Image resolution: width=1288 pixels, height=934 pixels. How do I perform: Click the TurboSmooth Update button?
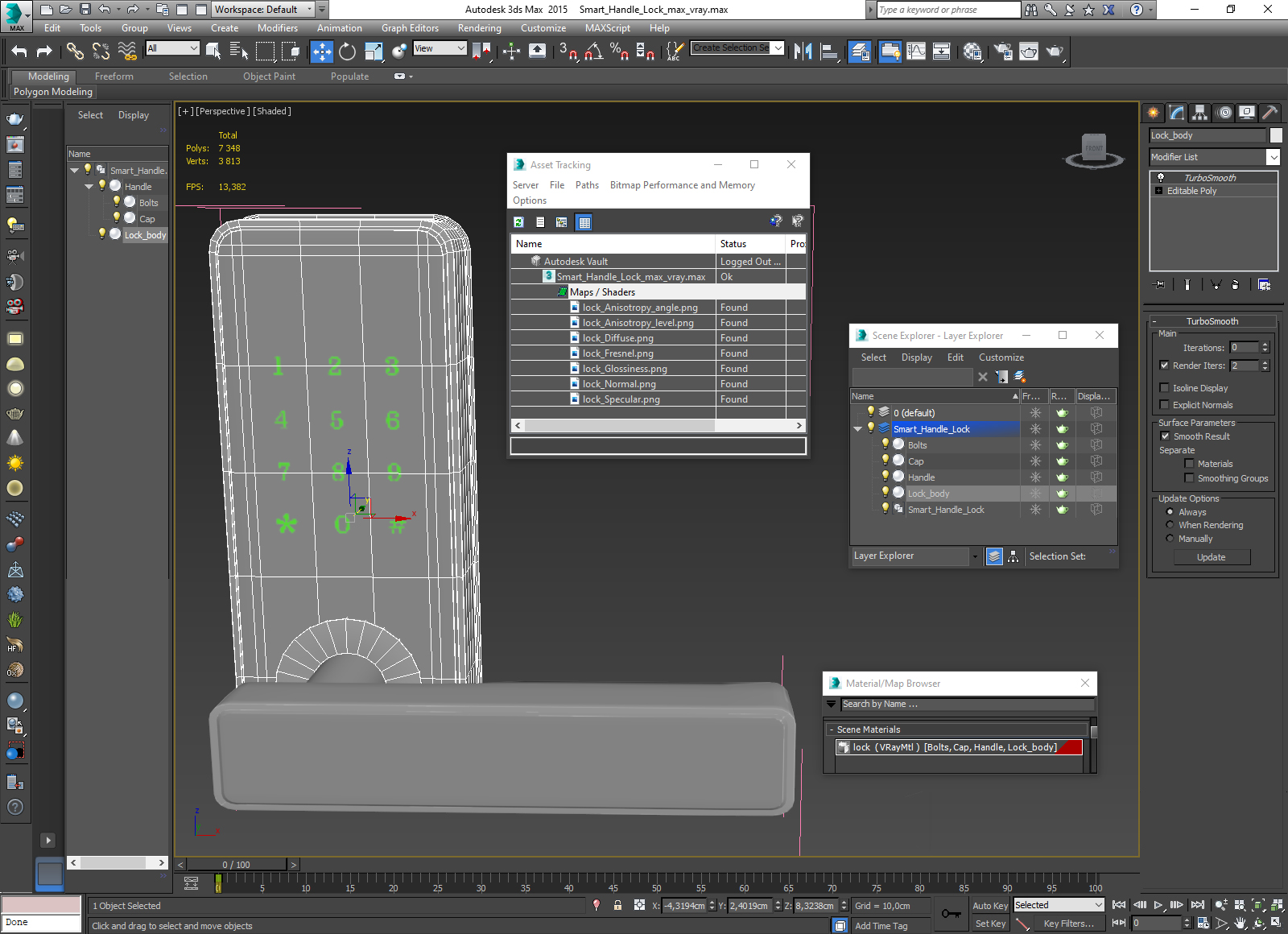(1211, 557)
